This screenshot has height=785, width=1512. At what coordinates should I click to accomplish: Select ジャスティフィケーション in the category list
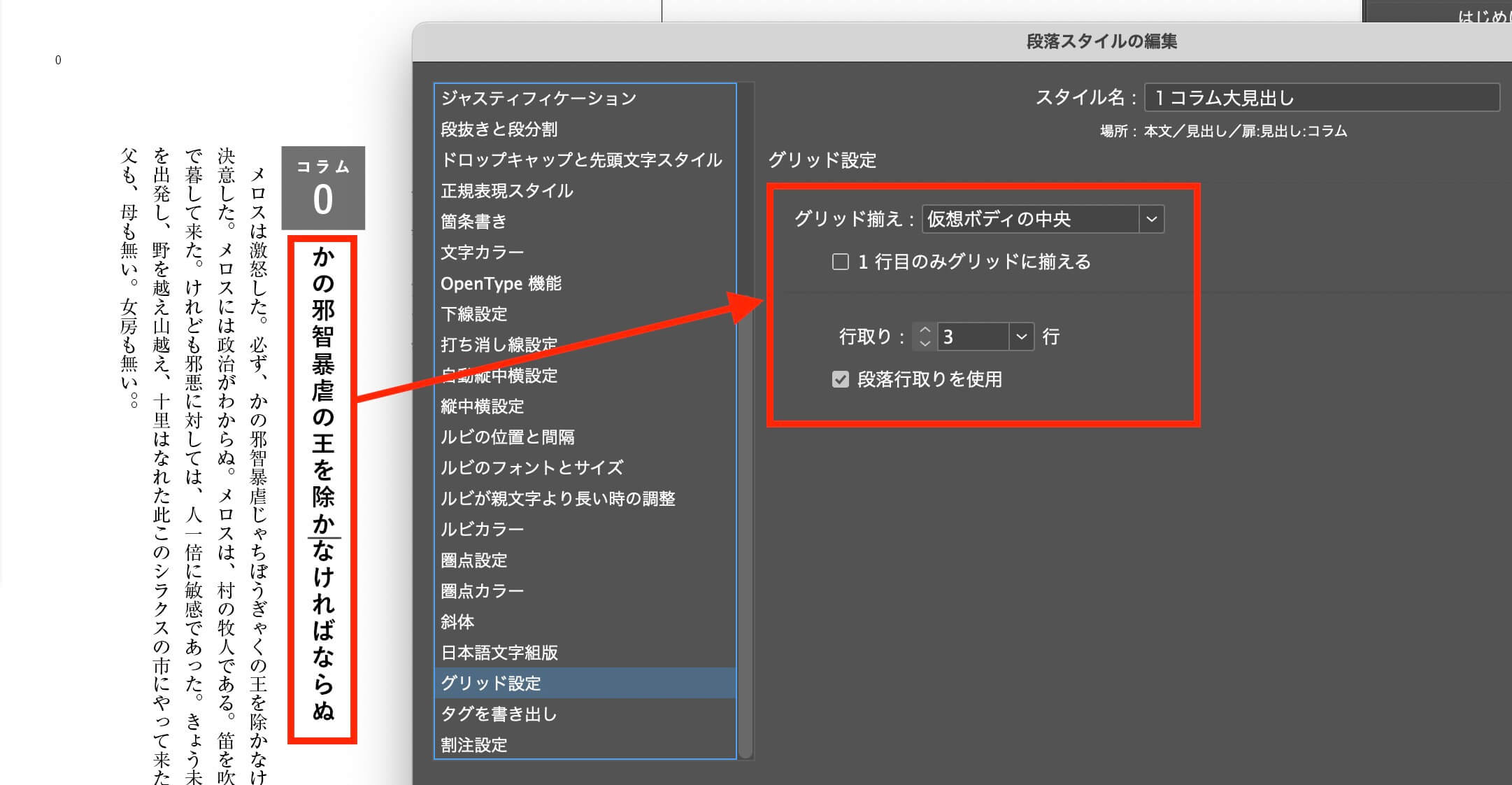point(539,99)
